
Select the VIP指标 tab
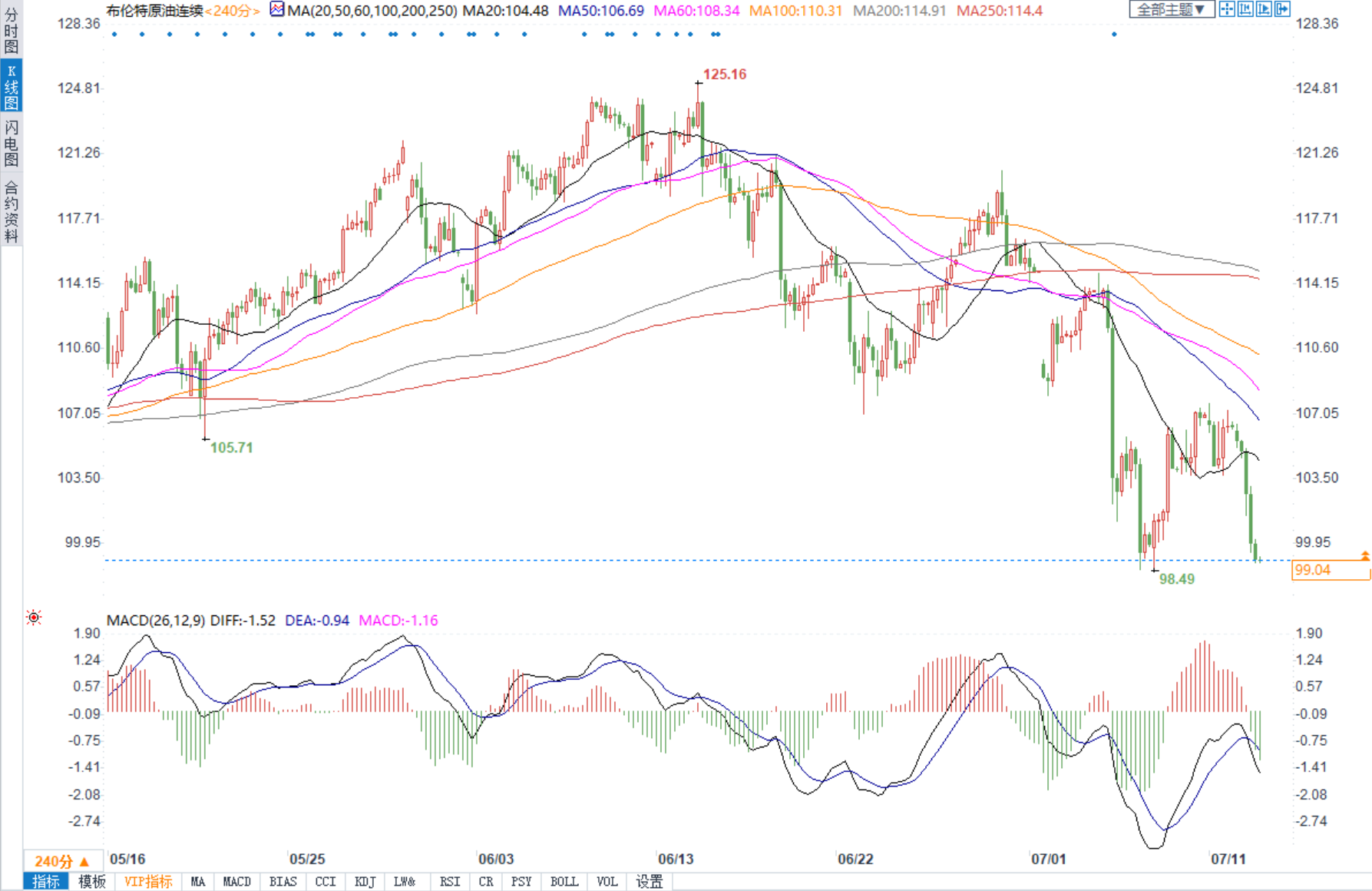point(148,882)
